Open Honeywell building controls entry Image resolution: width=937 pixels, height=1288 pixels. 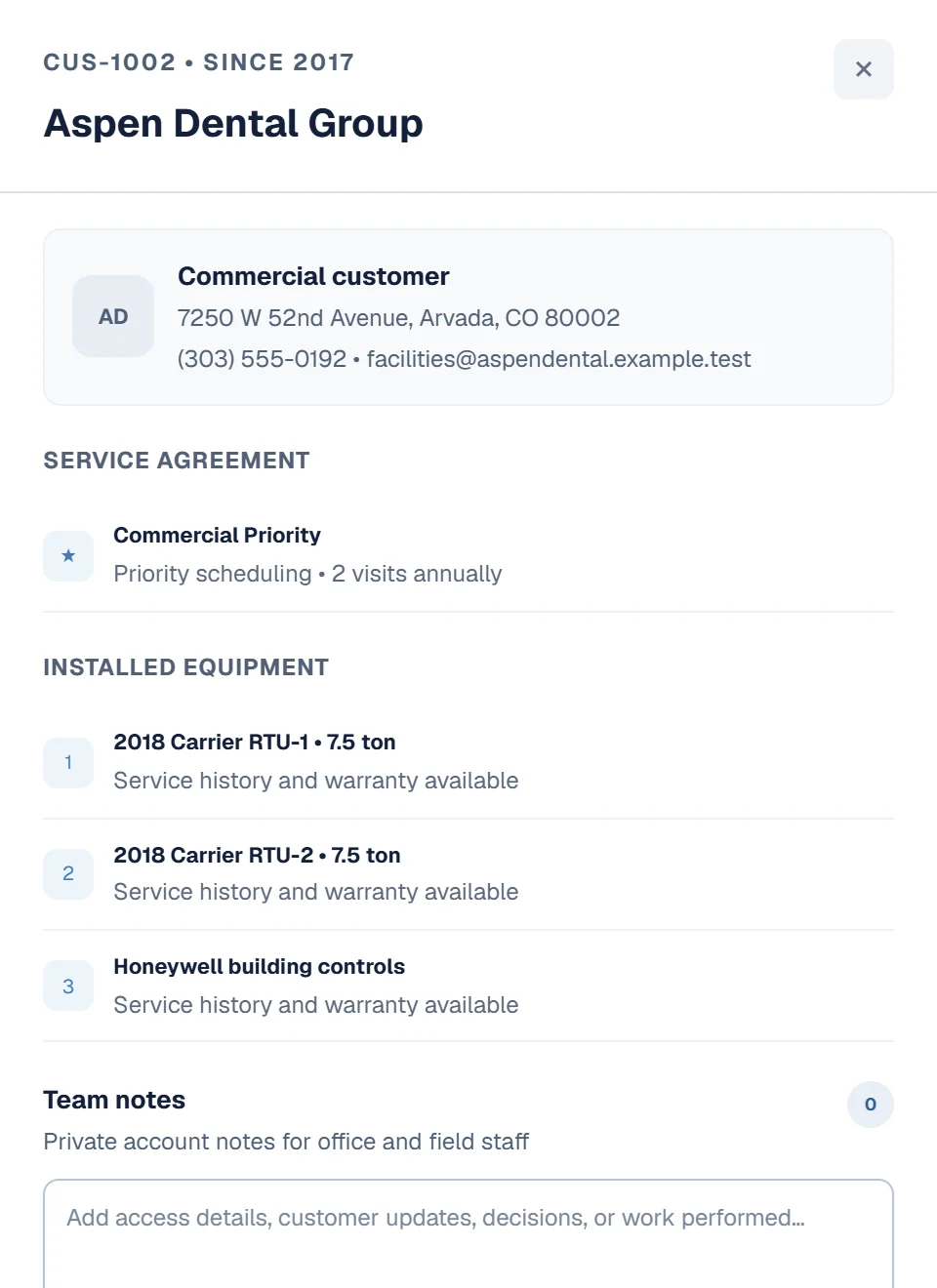point(468,986)
